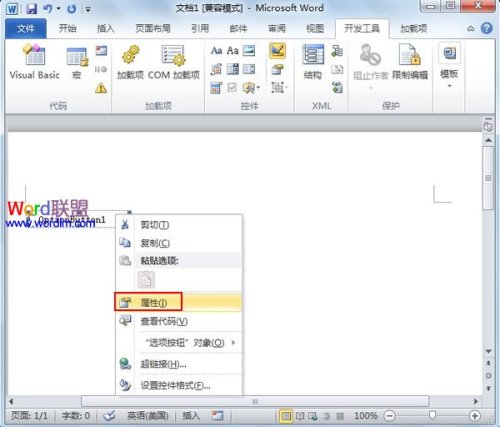Choose 复制 in the context menu
This screenshot has width=500, height=427.
click(x=179, y=243)
